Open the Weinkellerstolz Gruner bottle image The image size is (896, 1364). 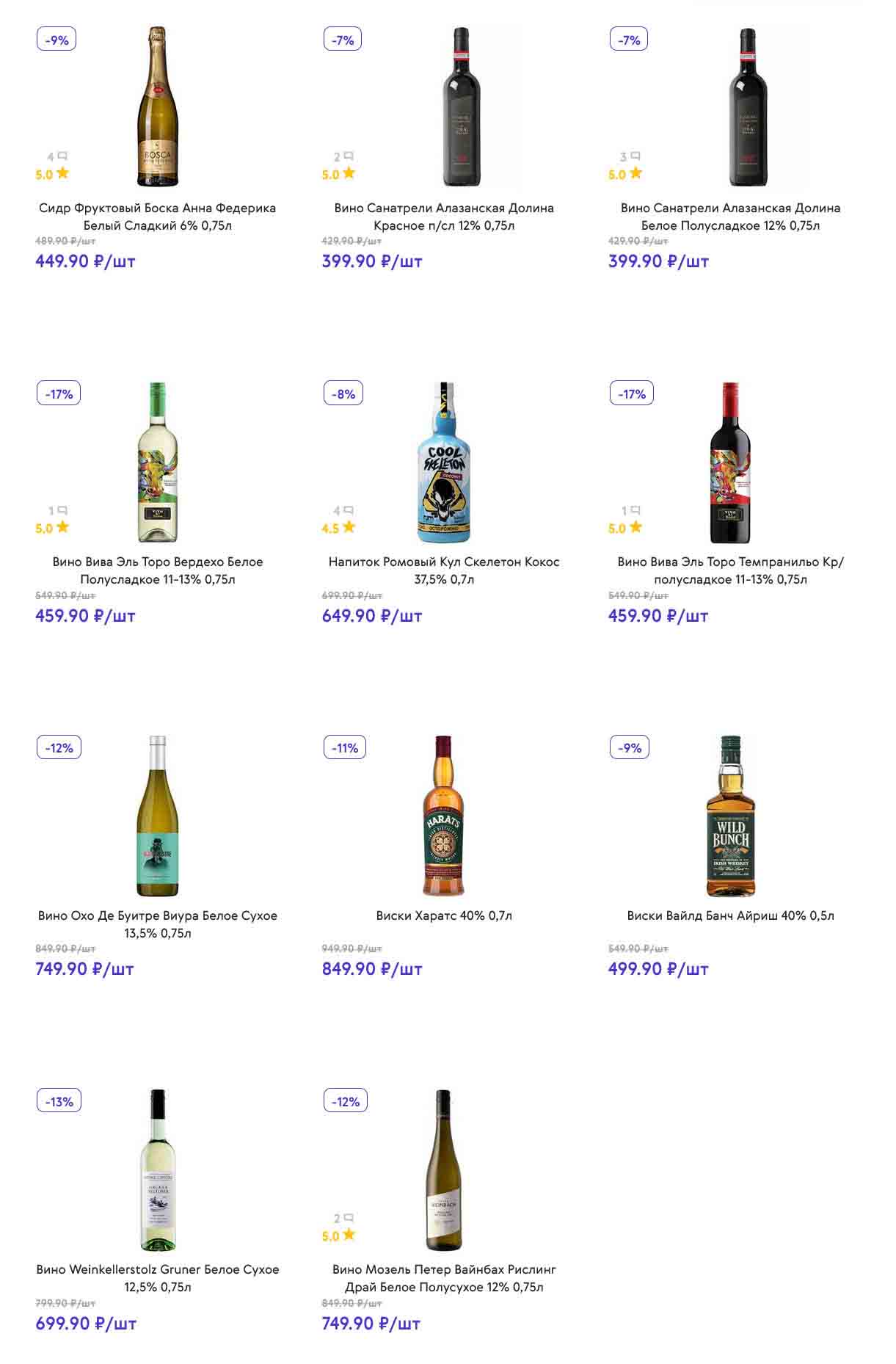point(158,1169)
